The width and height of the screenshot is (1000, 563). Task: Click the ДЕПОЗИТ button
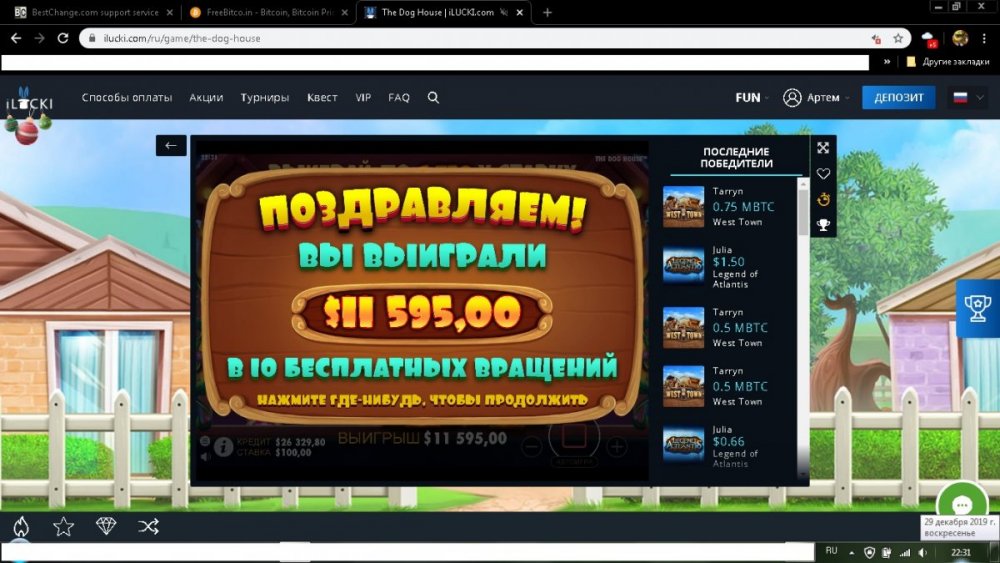coord(899,98)
